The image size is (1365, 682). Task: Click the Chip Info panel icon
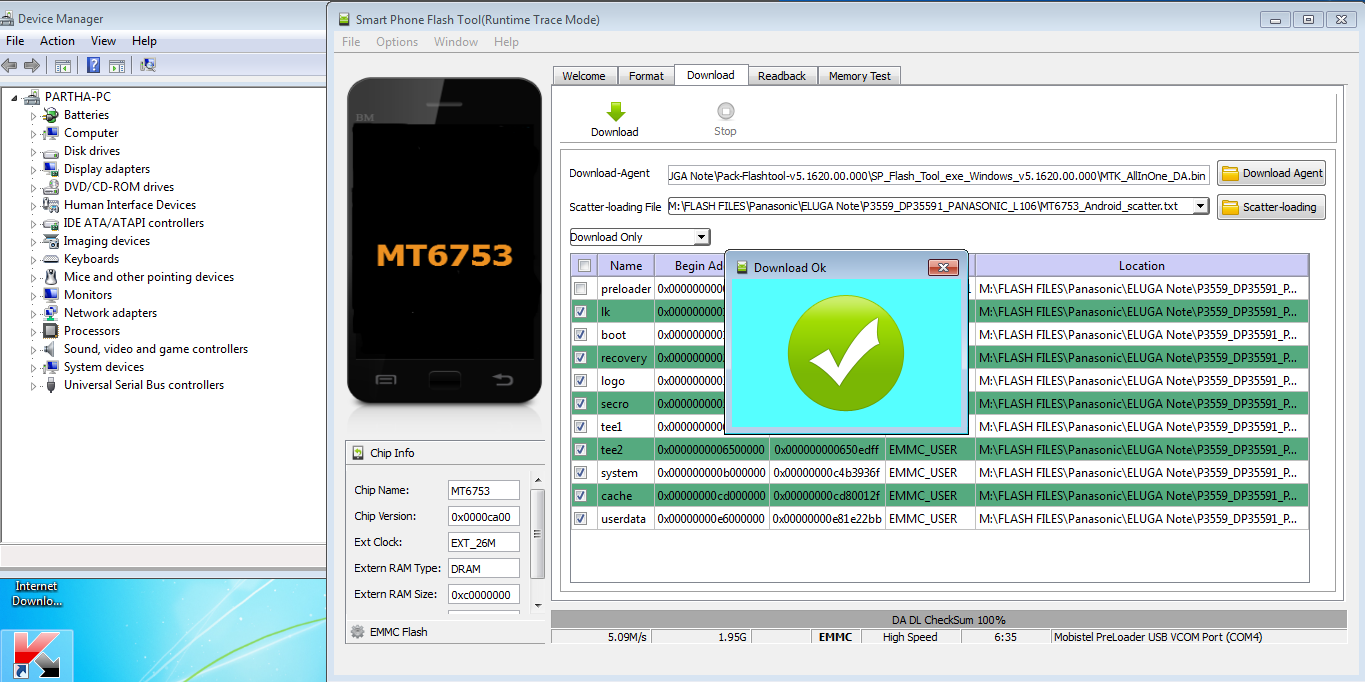click(359, 453)
